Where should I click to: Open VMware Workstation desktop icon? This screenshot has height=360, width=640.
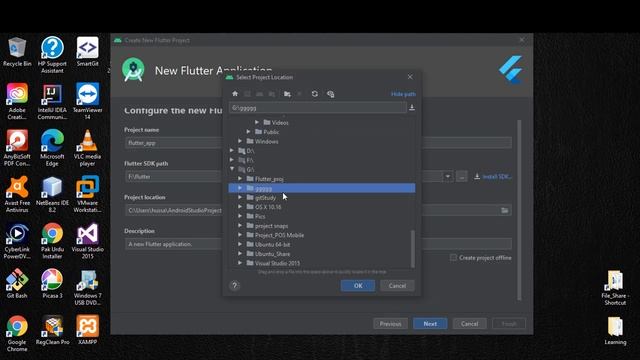point(87,194)
